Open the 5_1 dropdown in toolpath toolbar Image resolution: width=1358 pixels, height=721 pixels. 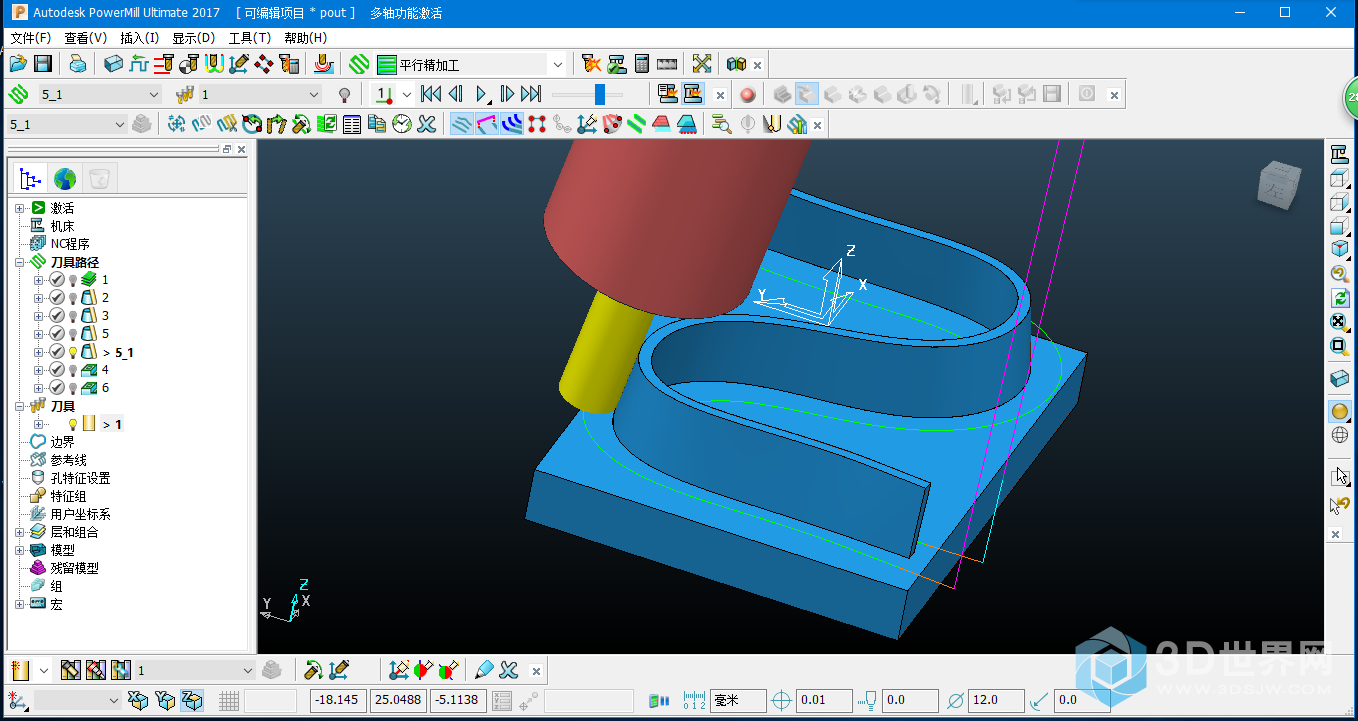tap(119, 124)
